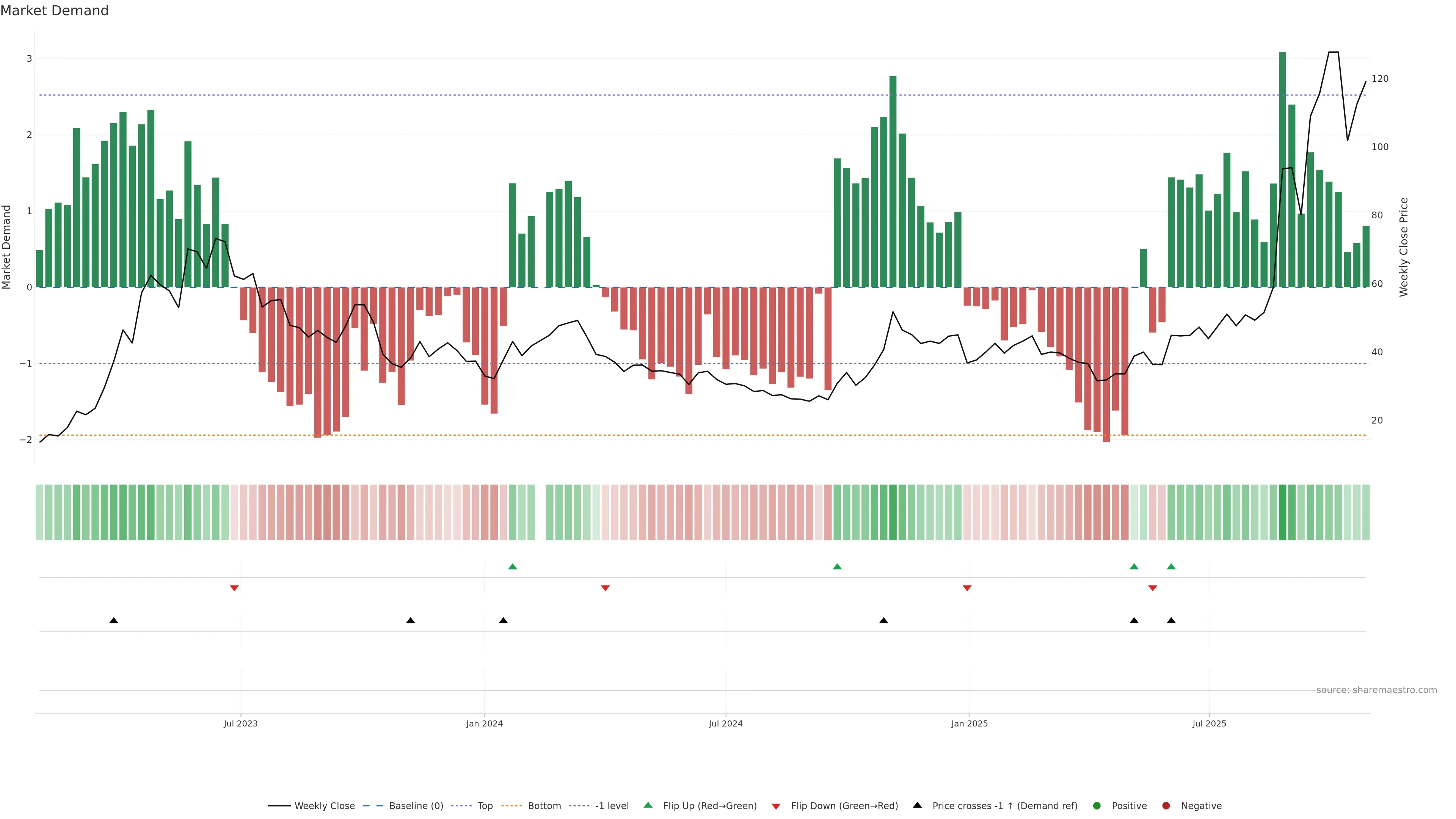The height and width of the screenshot is (819, 1456).
Task: Click the Jul 2024 x-axis label
Action: (726, 723)
